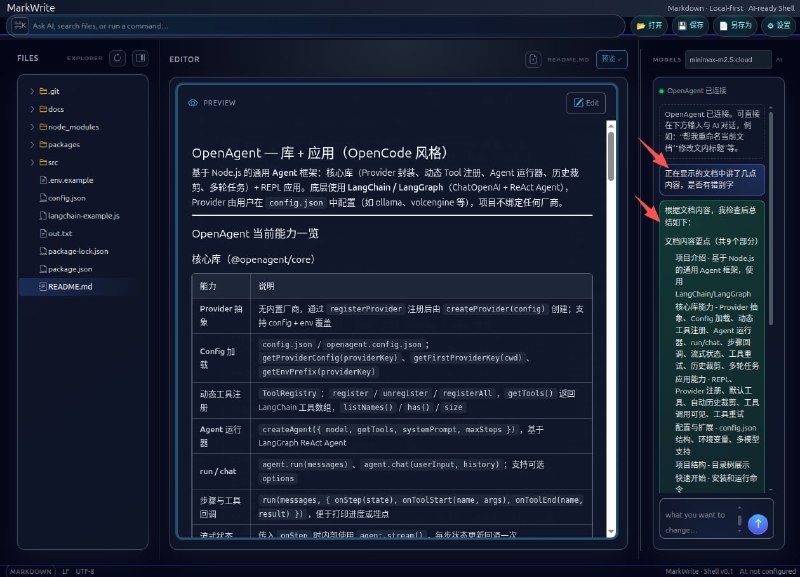800x577 pixels.
Task: Click the preview scrollbar up arrow
Action: click(x=611, y=125)
